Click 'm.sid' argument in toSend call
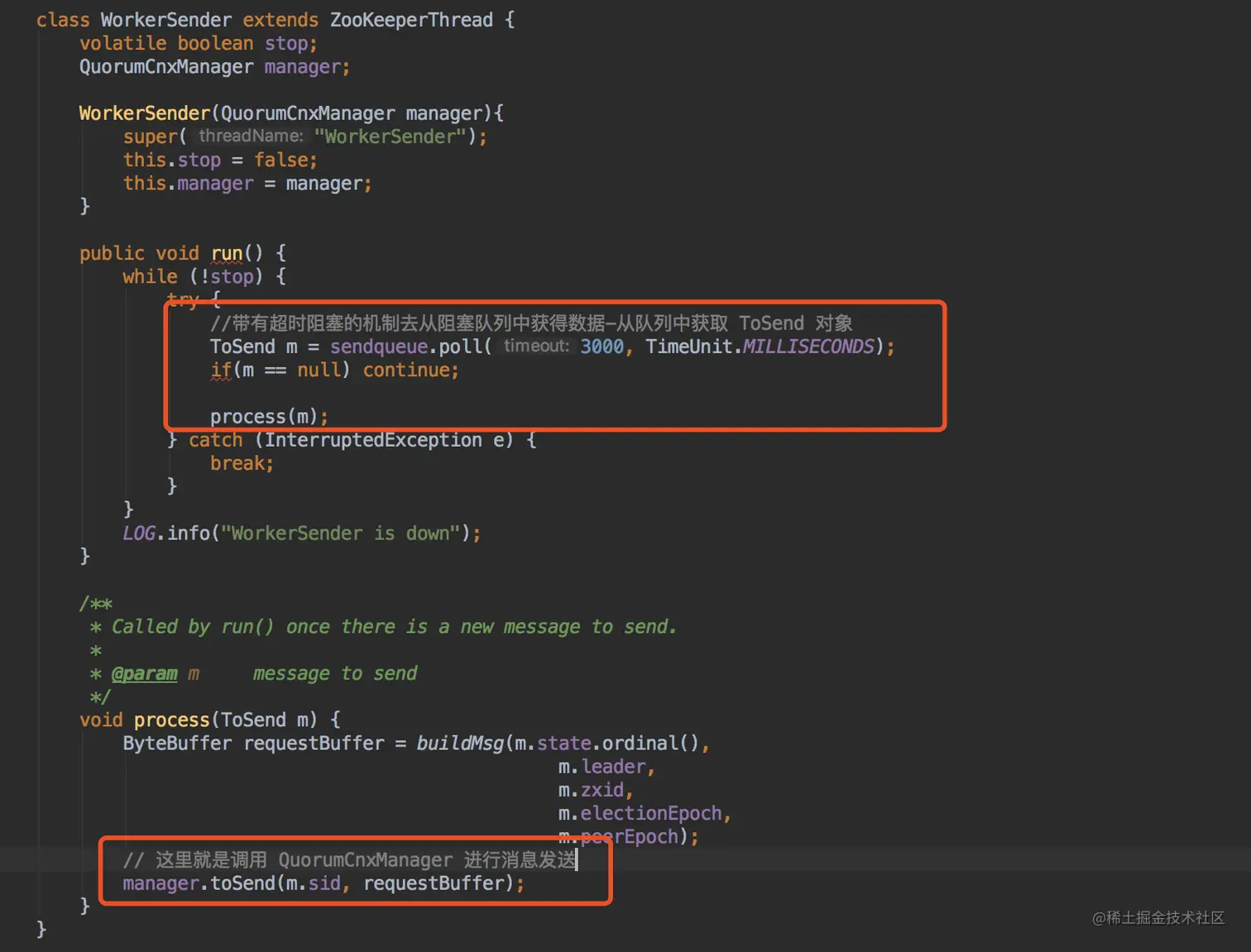The height and width of the screenshot is (952, 1251). click(313, 883)
